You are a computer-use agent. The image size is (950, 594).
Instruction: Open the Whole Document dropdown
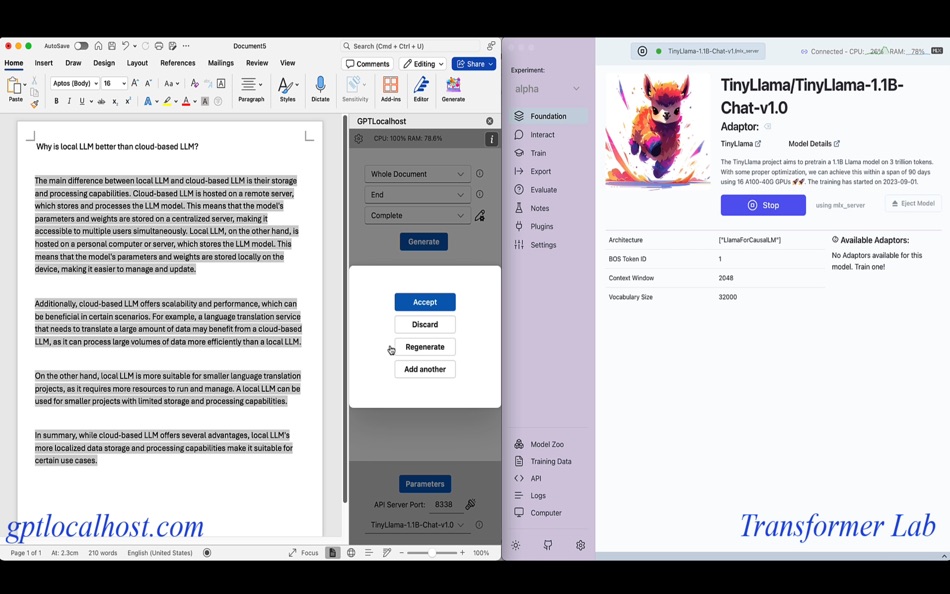tap(417, 174)
